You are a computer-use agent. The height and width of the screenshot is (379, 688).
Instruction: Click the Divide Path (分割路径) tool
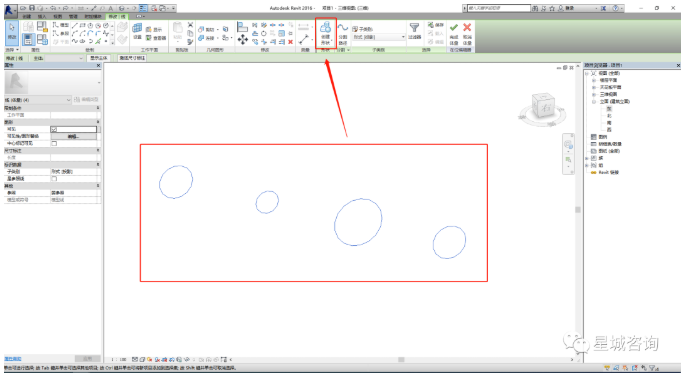(343, 34)
